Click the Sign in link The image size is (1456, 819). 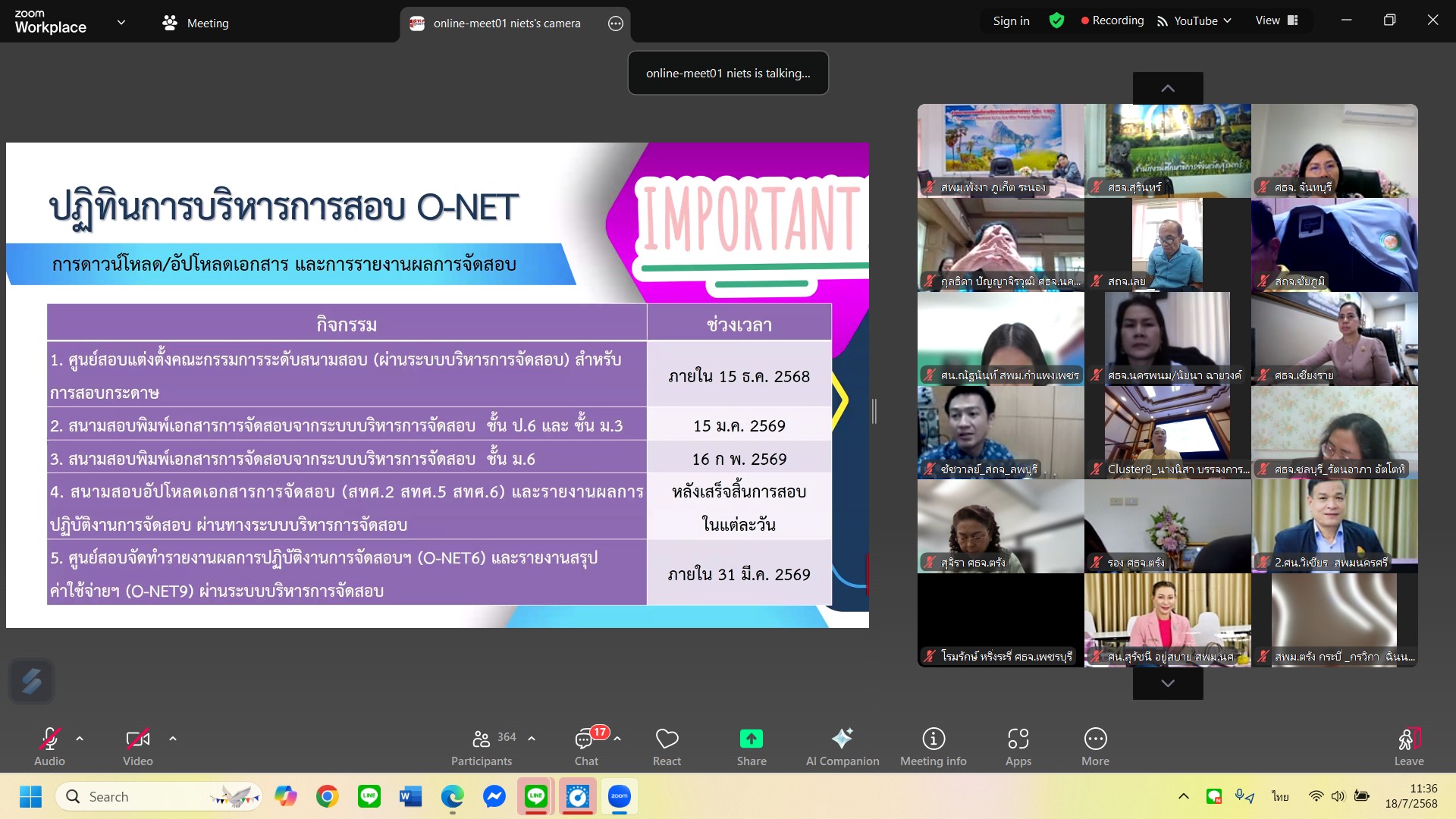(1011, 20)
